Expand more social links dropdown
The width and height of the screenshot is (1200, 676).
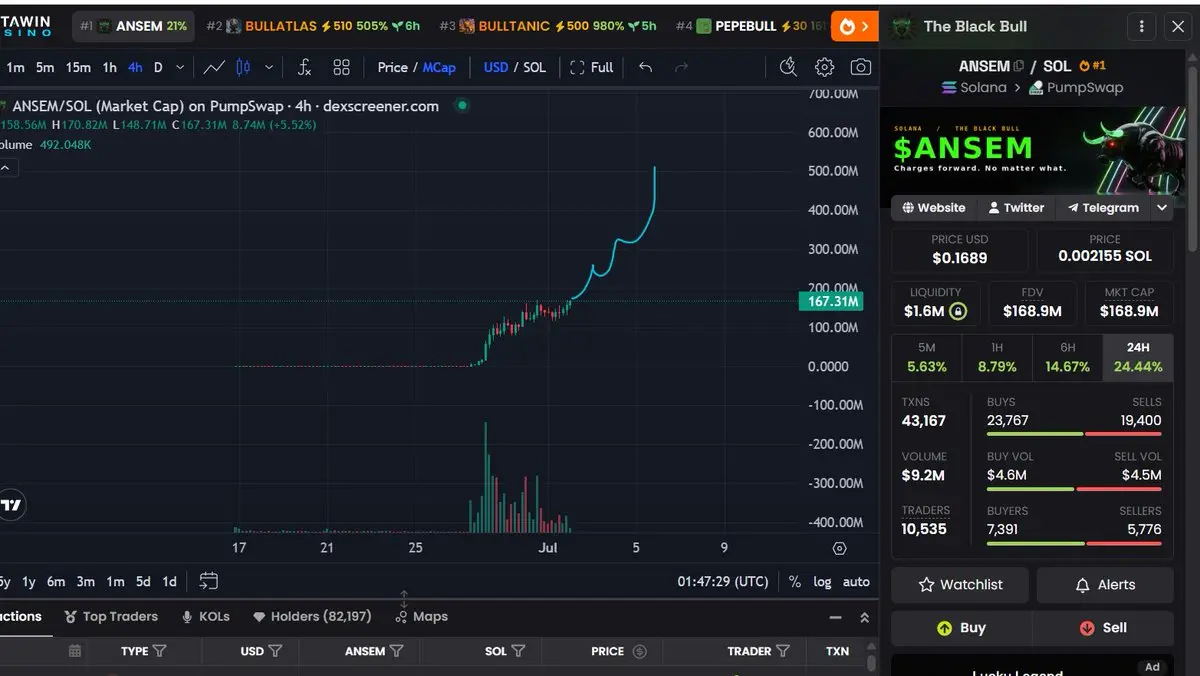point(1161,208)
